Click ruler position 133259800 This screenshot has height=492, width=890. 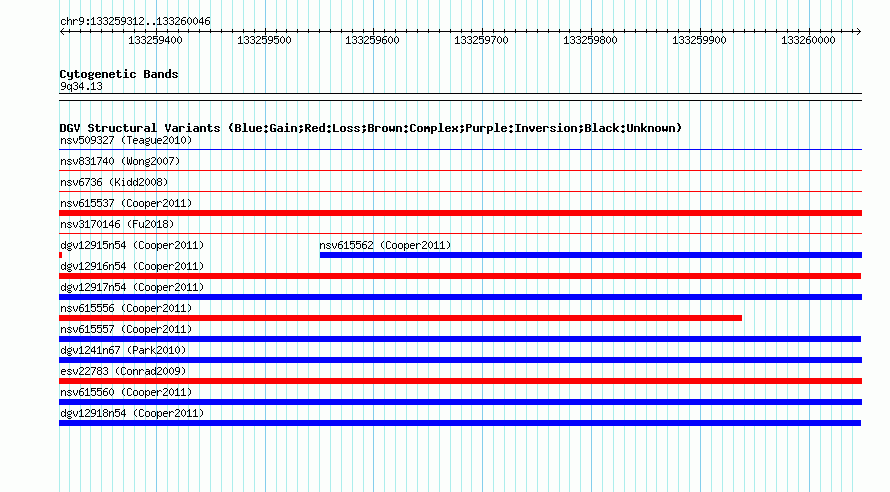coord(590,40)
